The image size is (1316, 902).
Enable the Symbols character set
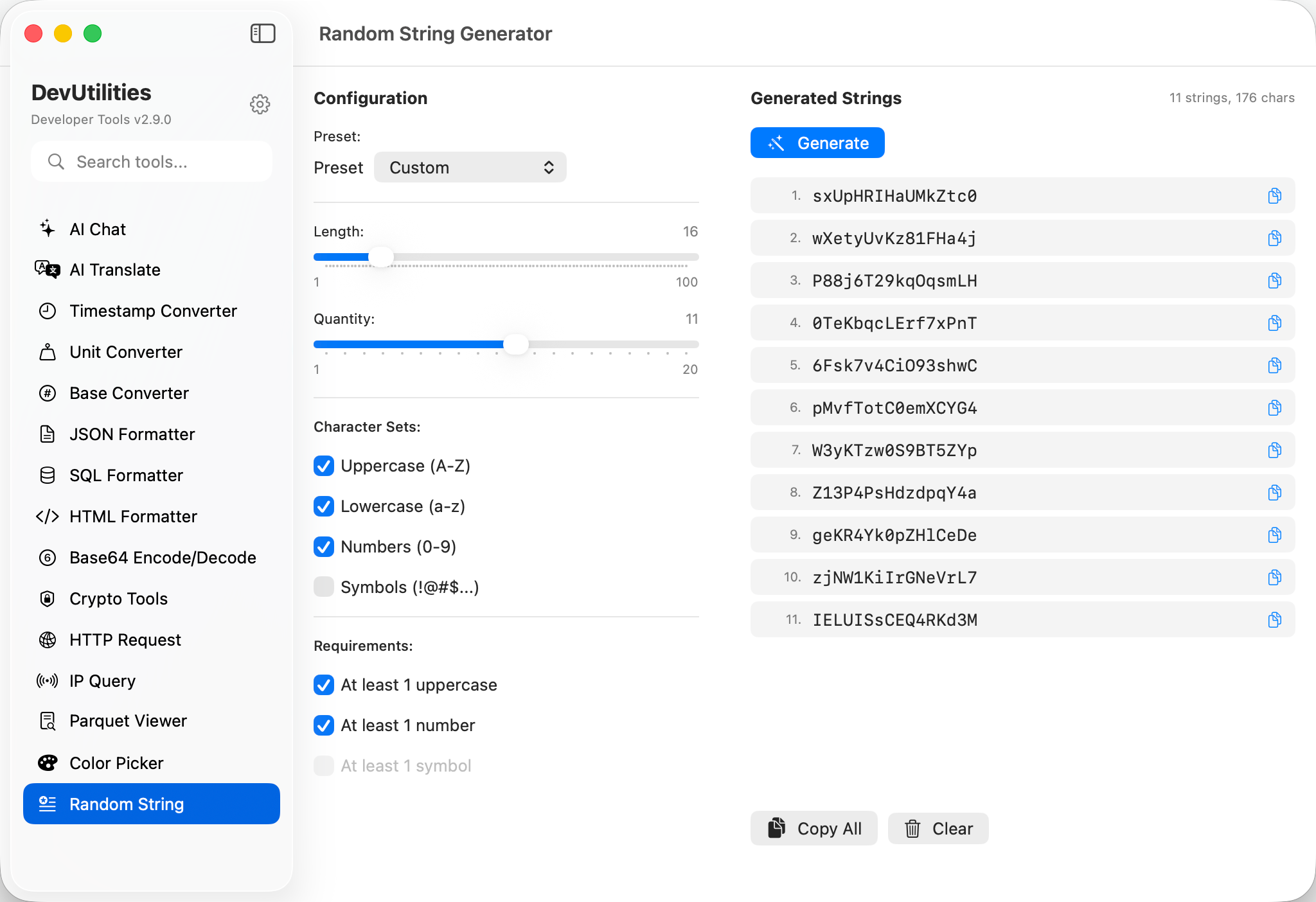324,587
